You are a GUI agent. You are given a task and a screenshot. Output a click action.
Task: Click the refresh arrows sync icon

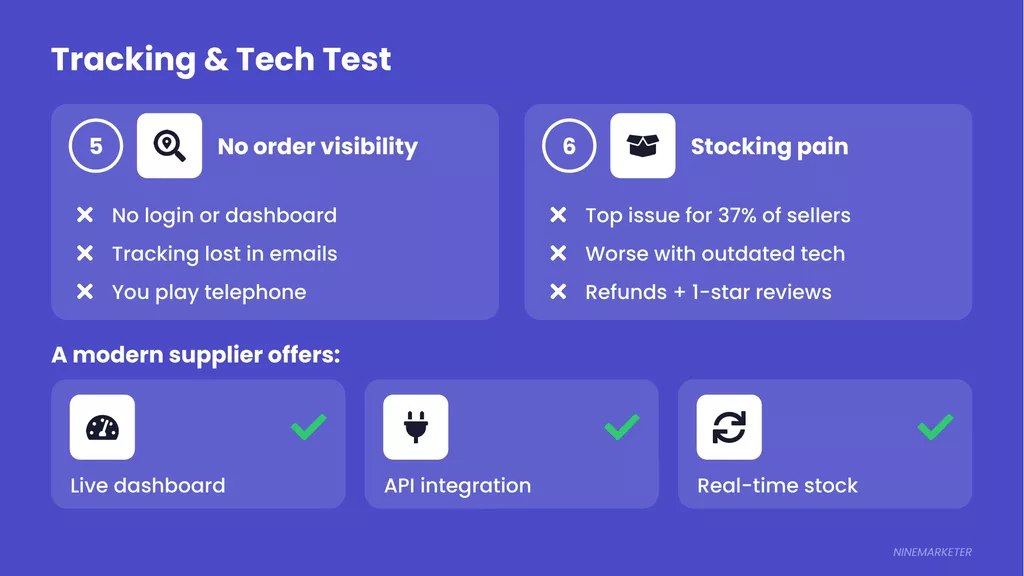pos(729,427)
